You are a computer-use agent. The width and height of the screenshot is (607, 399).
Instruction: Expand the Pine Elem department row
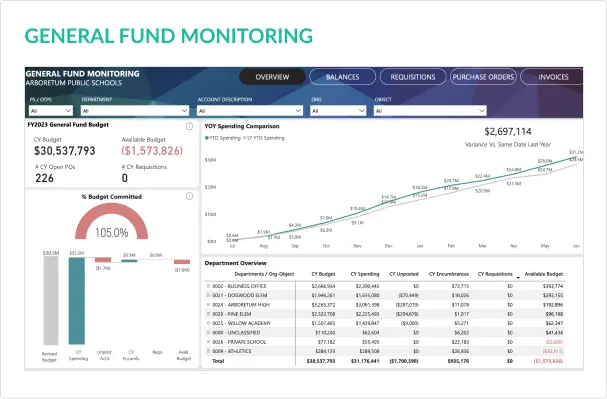pos(208,314)
